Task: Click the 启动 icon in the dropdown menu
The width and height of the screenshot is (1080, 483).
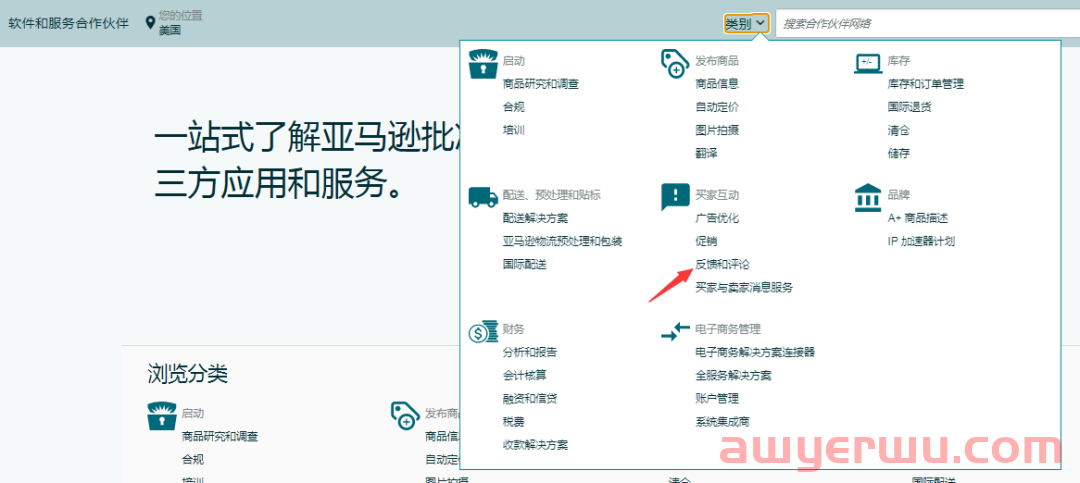Action: pyautogui.click(x=483, y=64)
